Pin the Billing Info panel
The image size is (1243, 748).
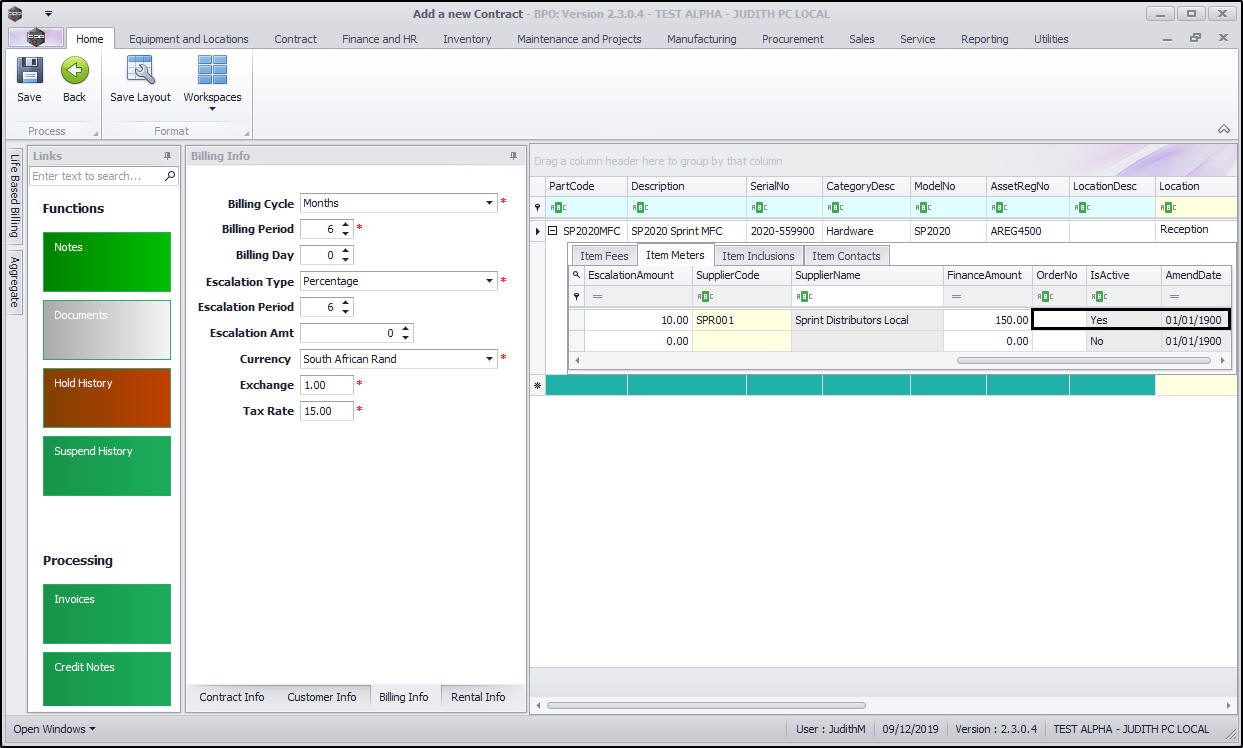tap(514, 156)
